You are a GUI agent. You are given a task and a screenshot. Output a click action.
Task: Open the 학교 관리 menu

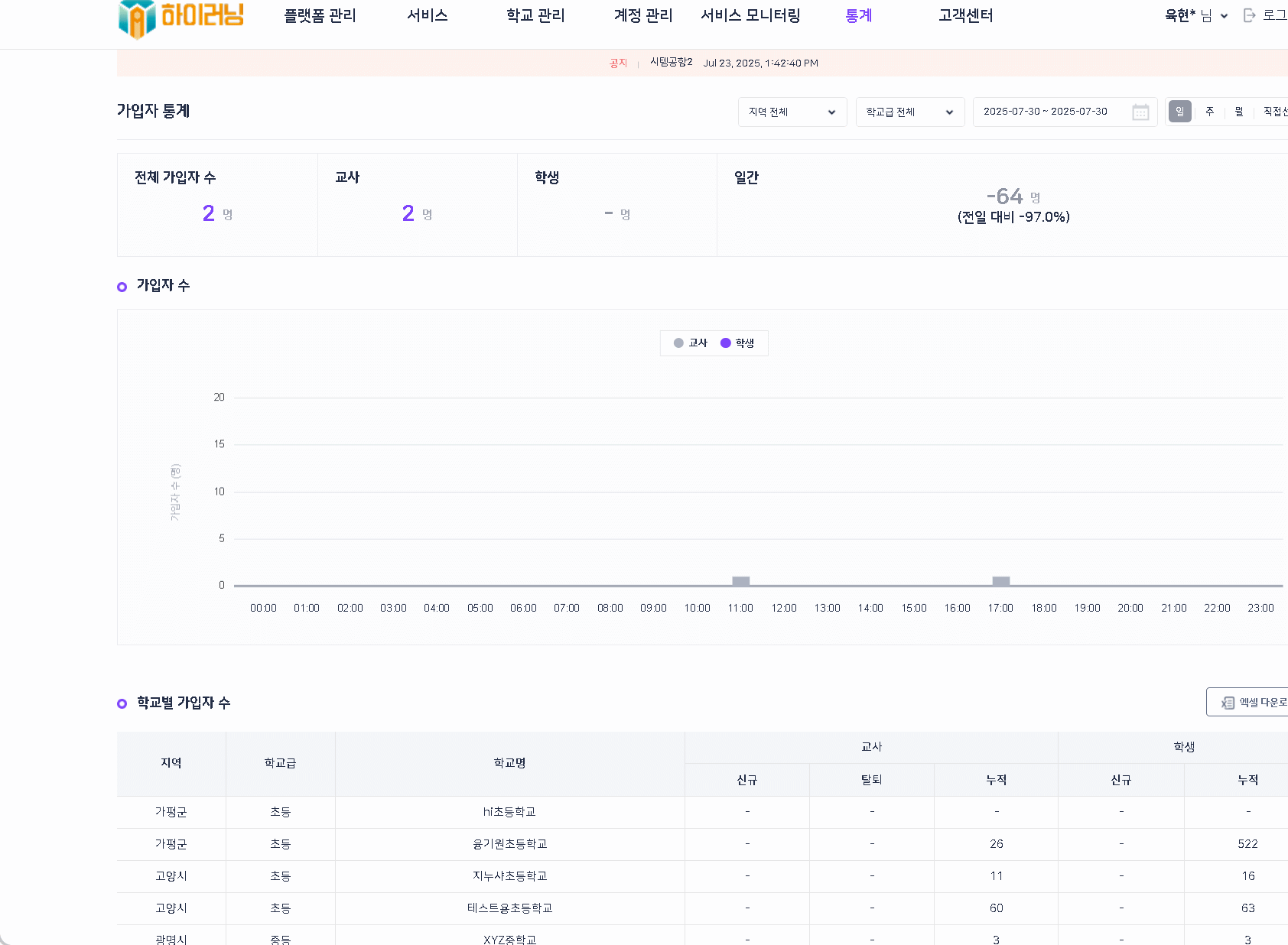point(535,16)
